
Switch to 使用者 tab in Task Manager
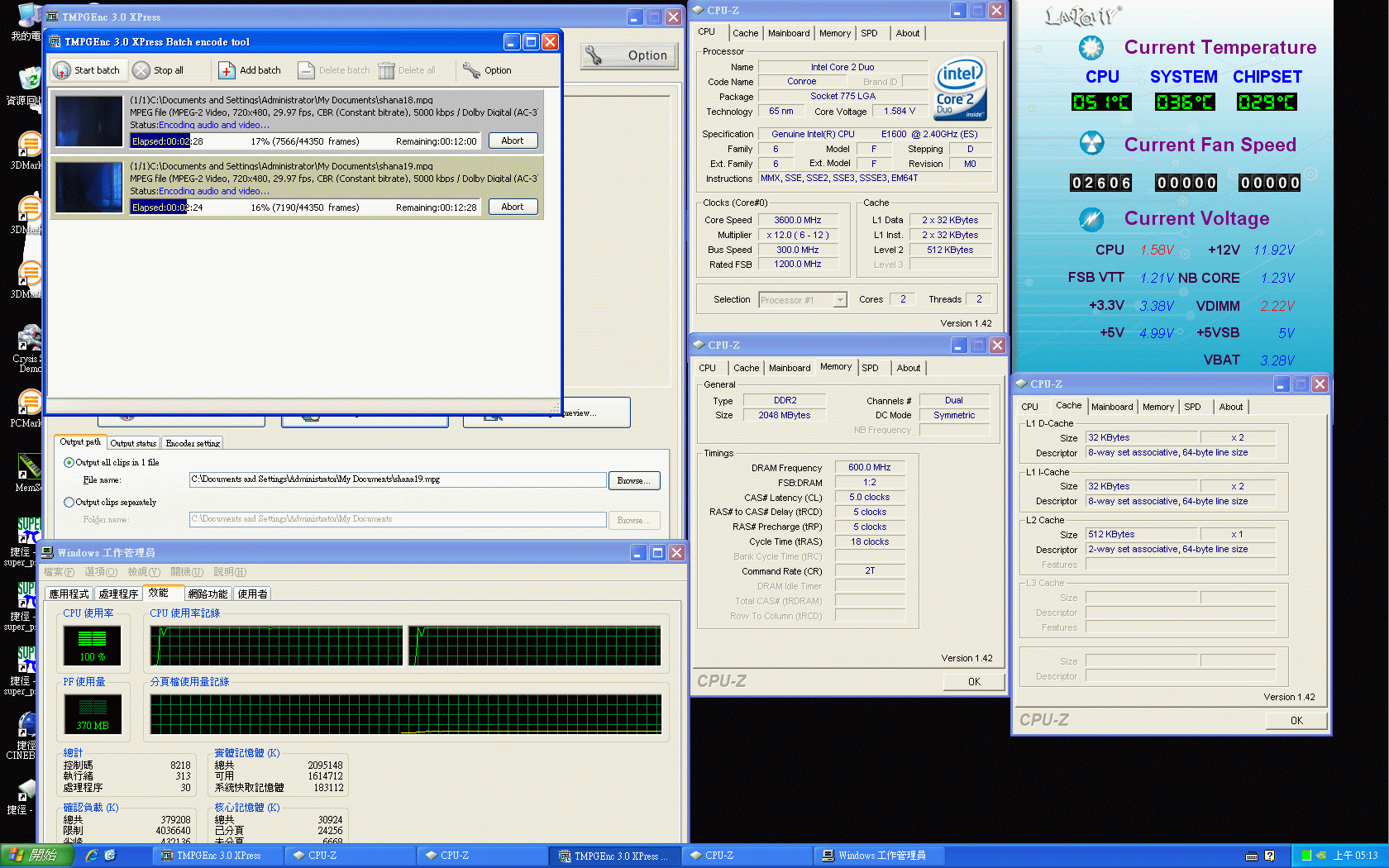(x=252, y=594)
